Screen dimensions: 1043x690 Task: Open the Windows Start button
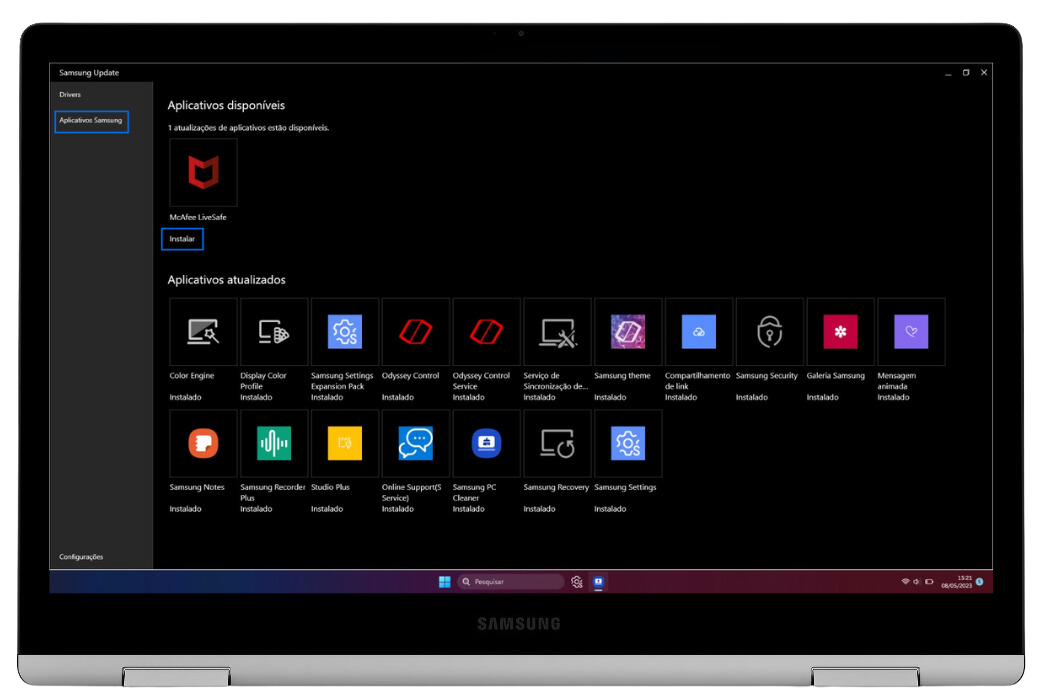pos(445,582)
